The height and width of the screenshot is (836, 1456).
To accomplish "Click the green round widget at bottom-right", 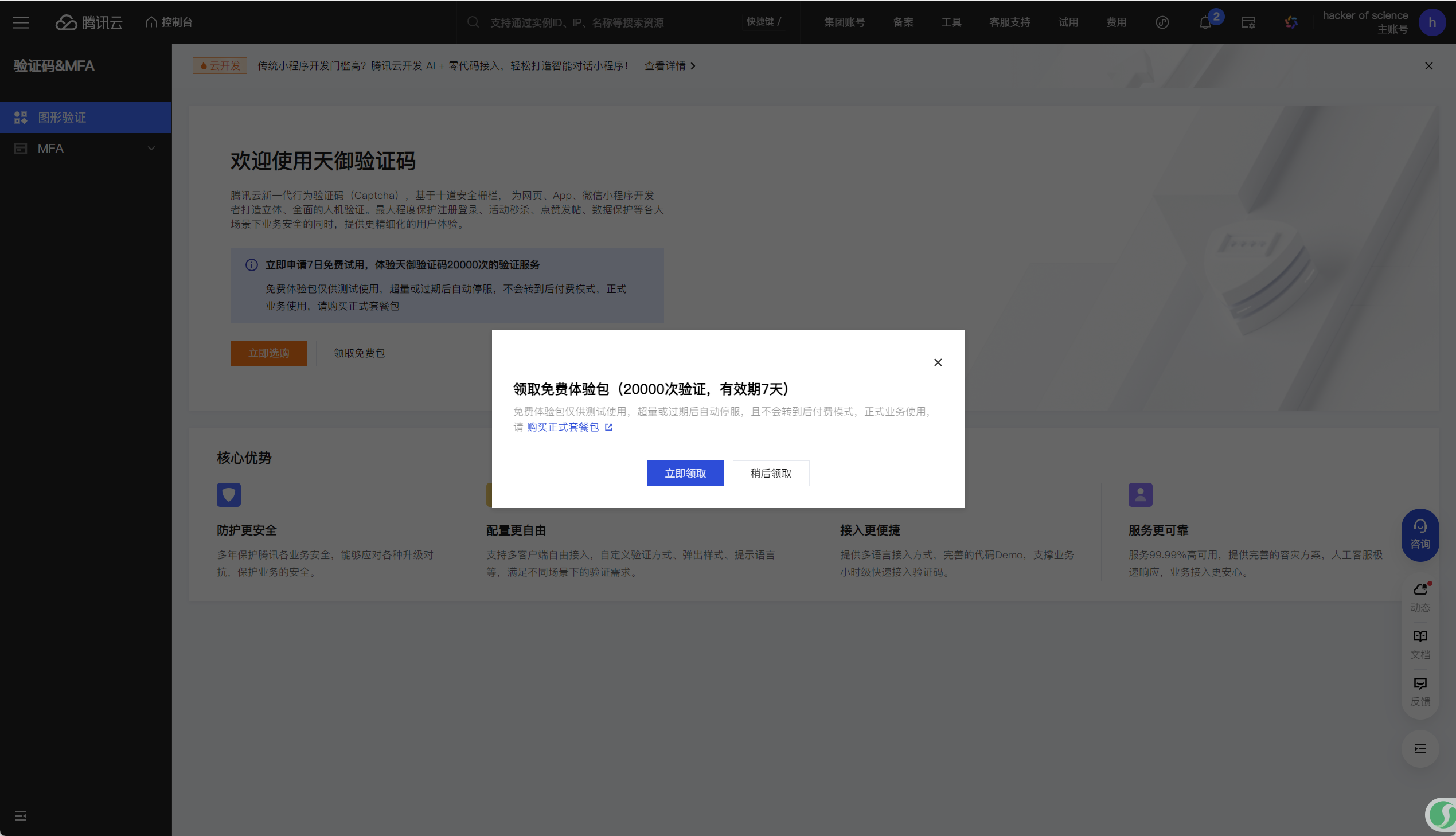I will coord(1441,815).
